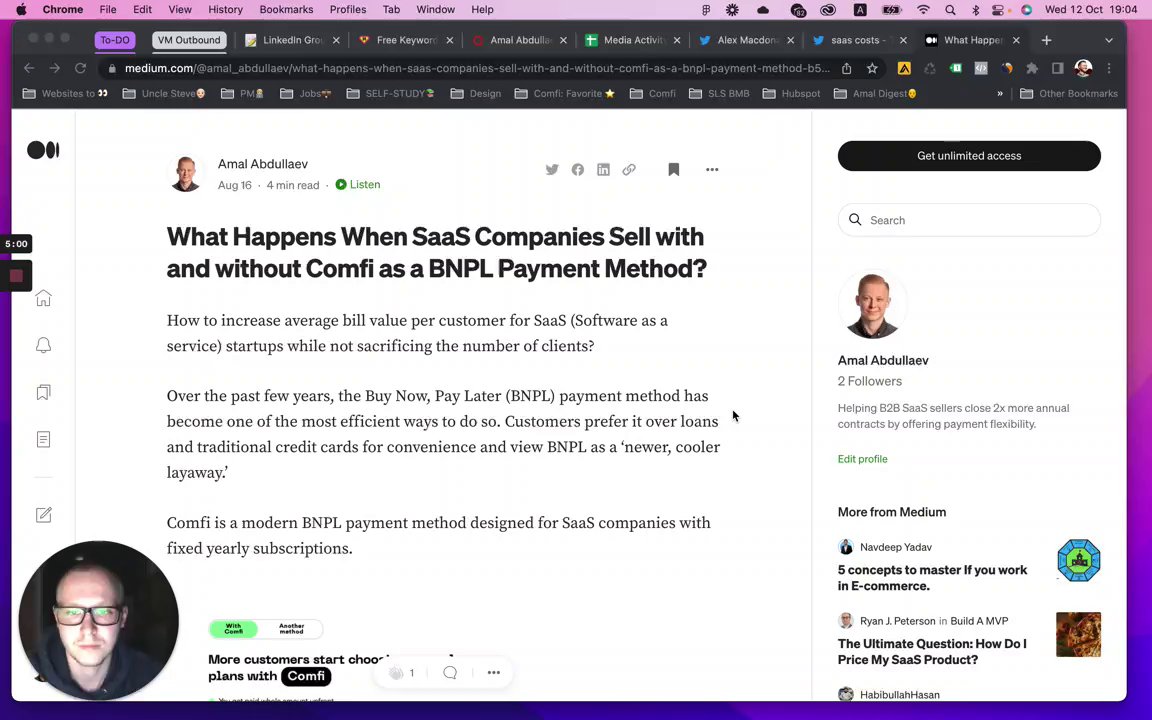Expand the tab search chevron
Image resolution: width=1152 pixels, height=720 pixels.
1109,40
